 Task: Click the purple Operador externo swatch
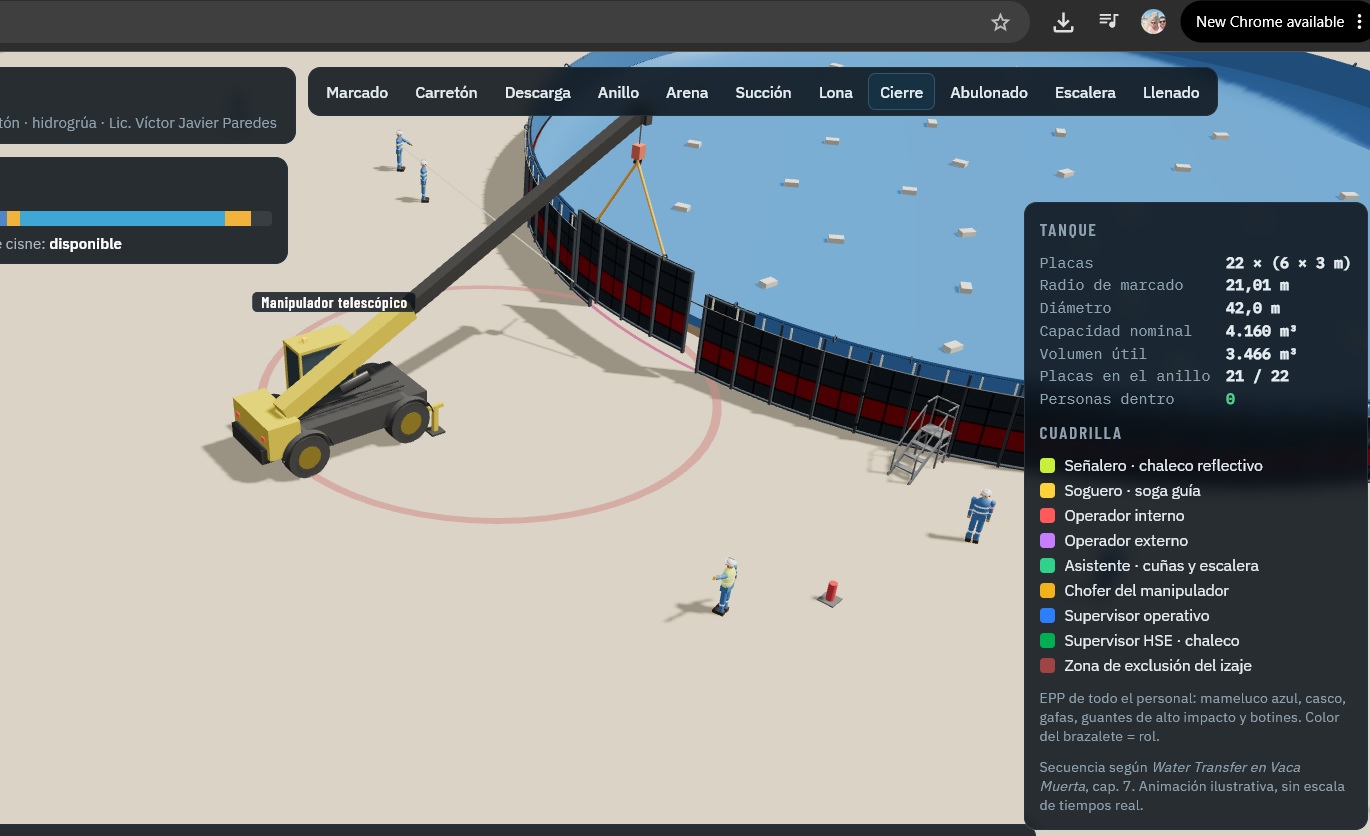(x=1047, y=540)
